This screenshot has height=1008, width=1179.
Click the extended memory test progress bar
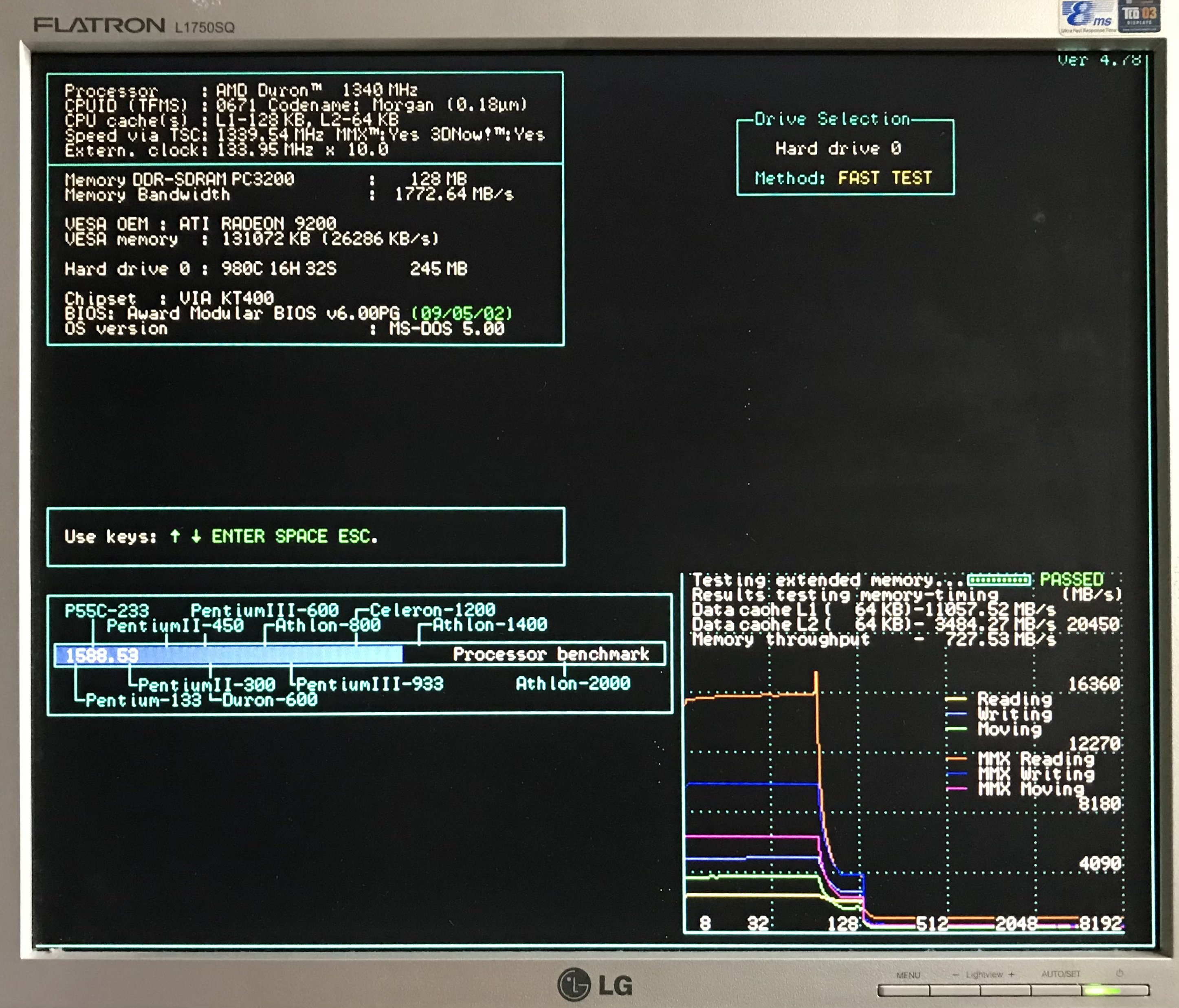click(x=999, y=580)
